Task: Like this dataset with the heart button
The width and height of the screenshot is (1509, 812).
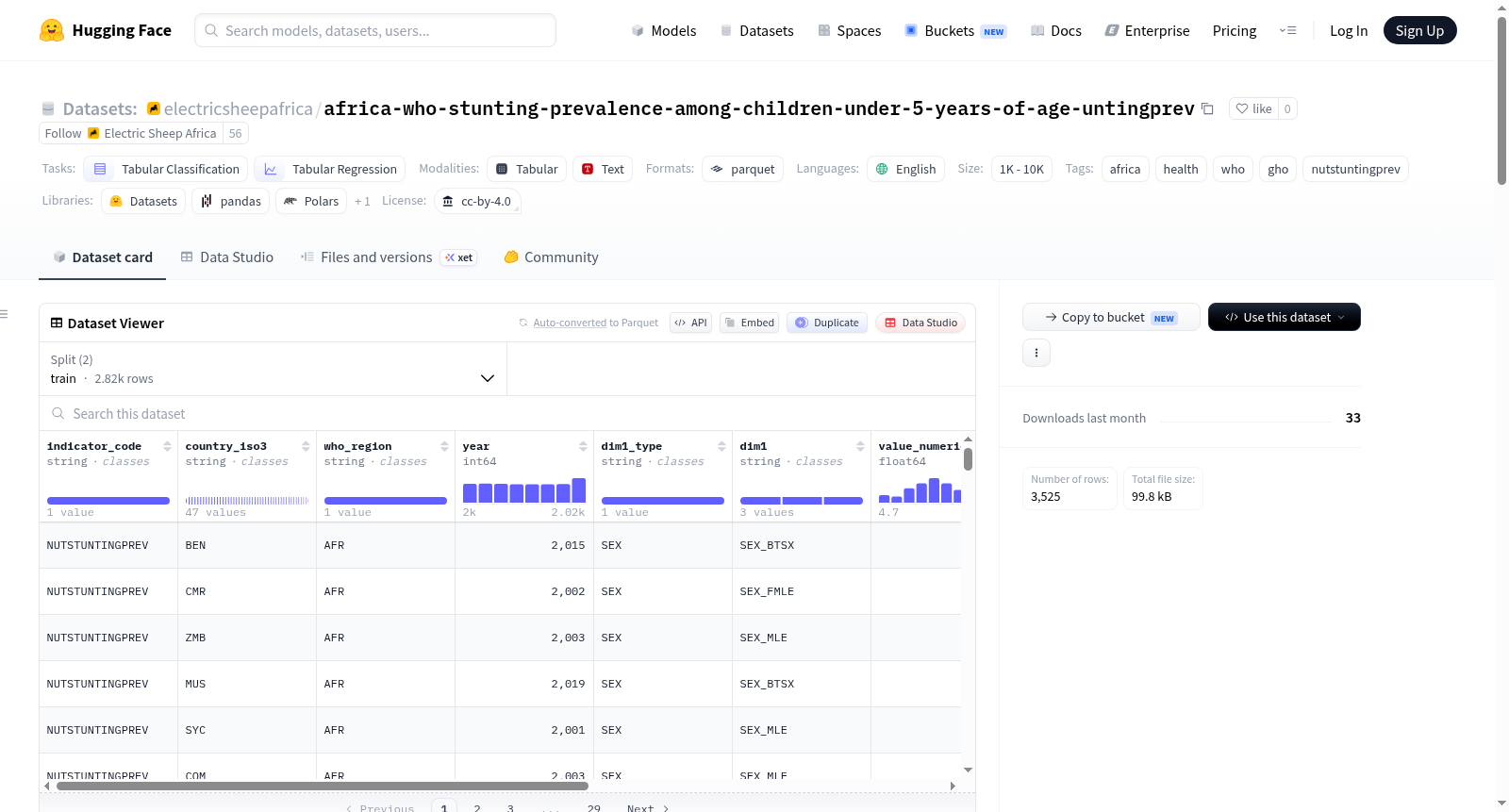Action: [x=1253, y=108]
